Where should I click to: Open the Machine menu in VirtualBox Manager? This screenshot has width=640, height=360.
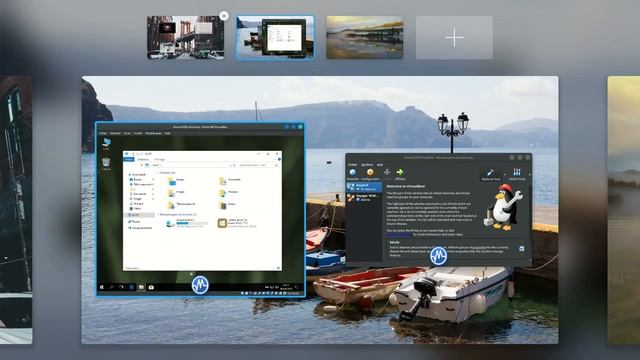pyautogui.click(x=367, y=164)
